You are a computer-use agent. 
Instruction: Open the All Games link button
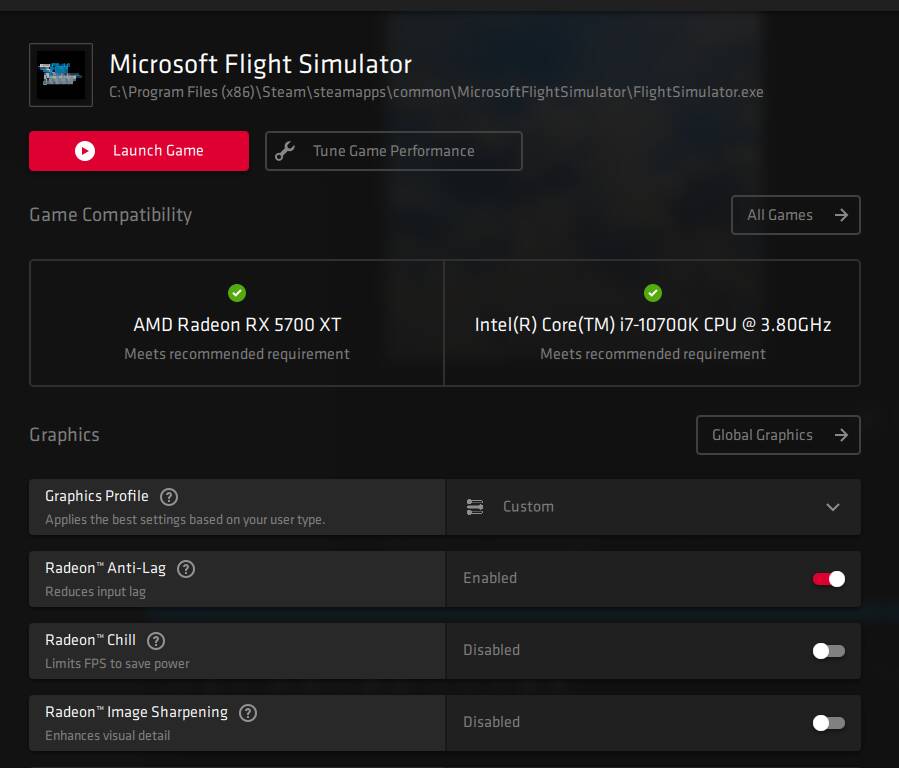pos(796,215)
